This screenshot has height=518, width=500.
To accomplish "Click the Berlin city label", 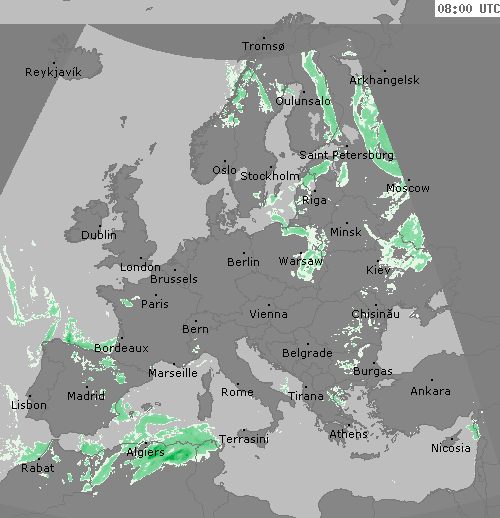I will tap(243, 262).
